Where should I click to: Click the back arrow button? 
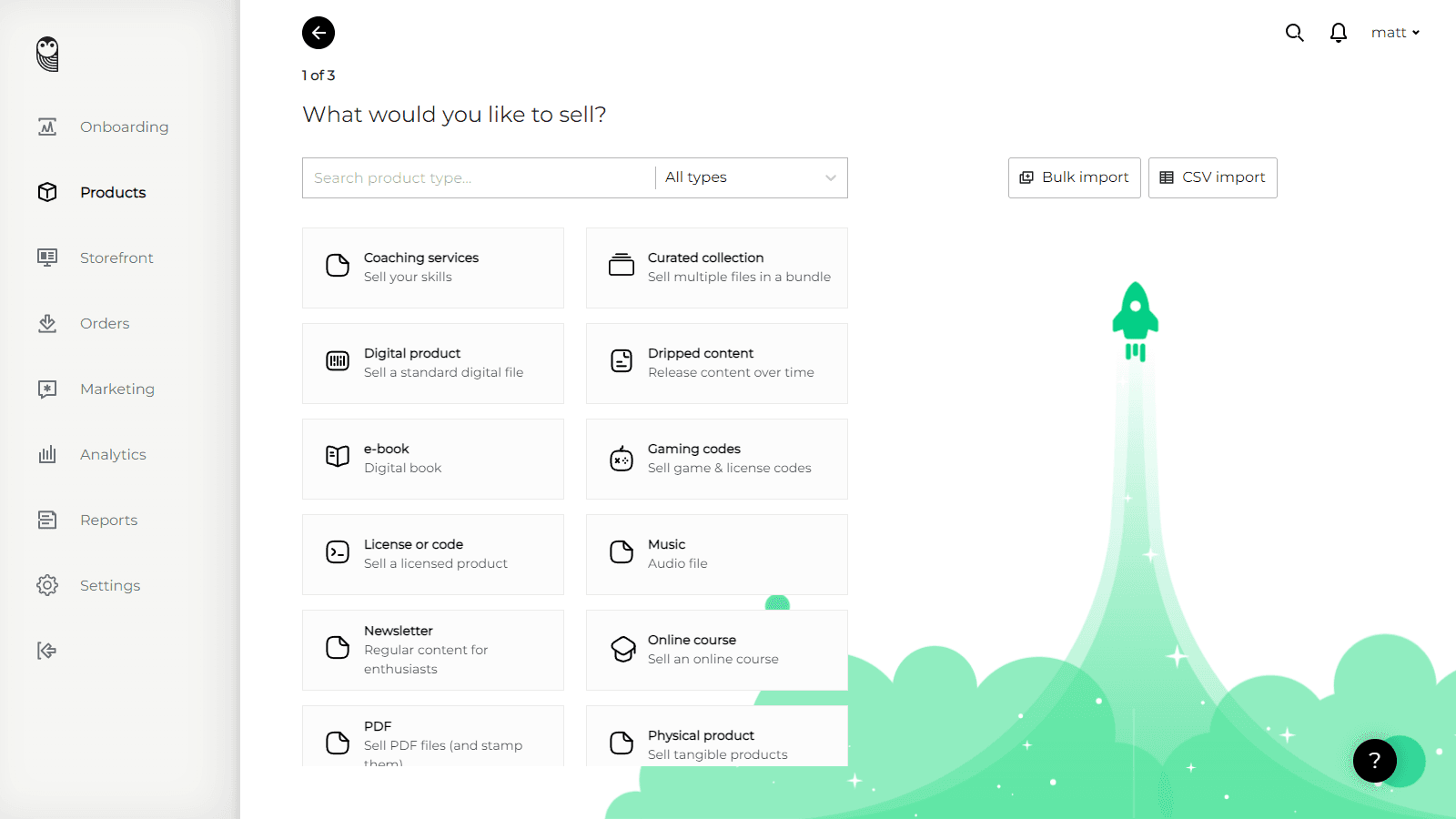coord(318,32)
